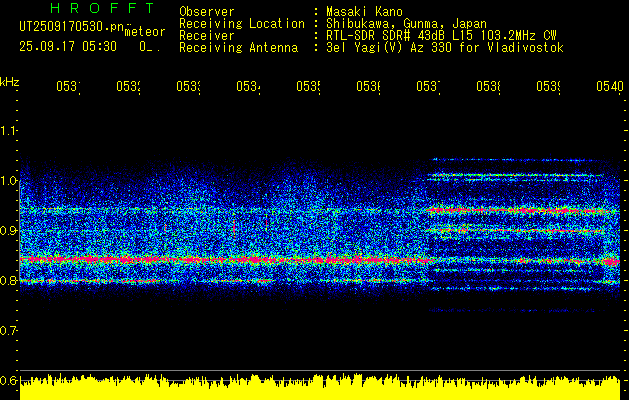Image resolution: width=629 pixels, height=400 pixels.
Task: Click the HROFFT title text
Action: tap(102, 8)
